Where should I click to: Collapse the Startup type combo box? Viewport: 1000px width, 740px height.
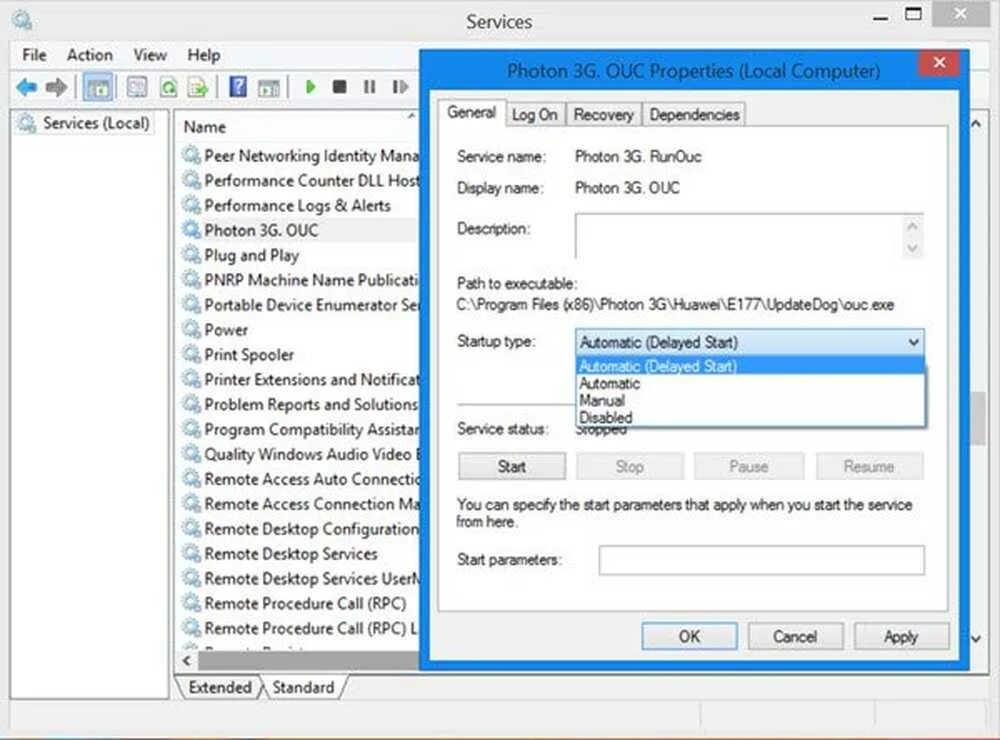click(913, 343)
